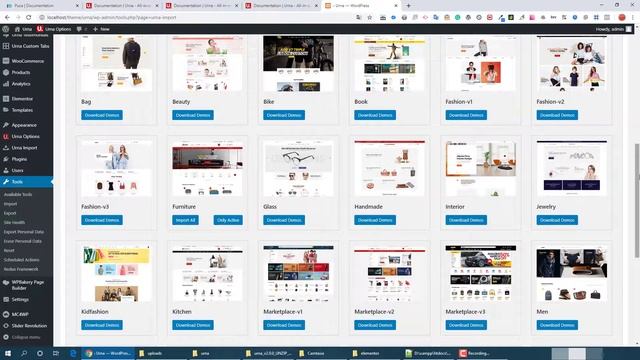Open a new browser tab
Screen dimensions: 640x360
(408, 6)
